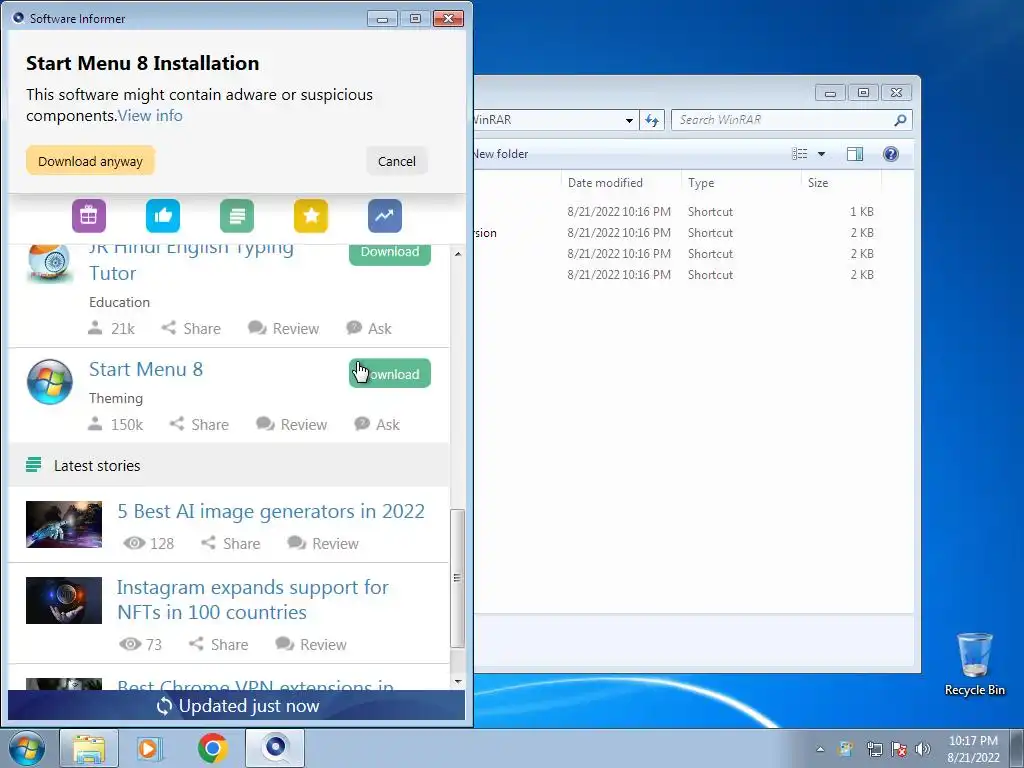Open the Start Menu 8 title link
1024x768 pixels.
[146, 369]
